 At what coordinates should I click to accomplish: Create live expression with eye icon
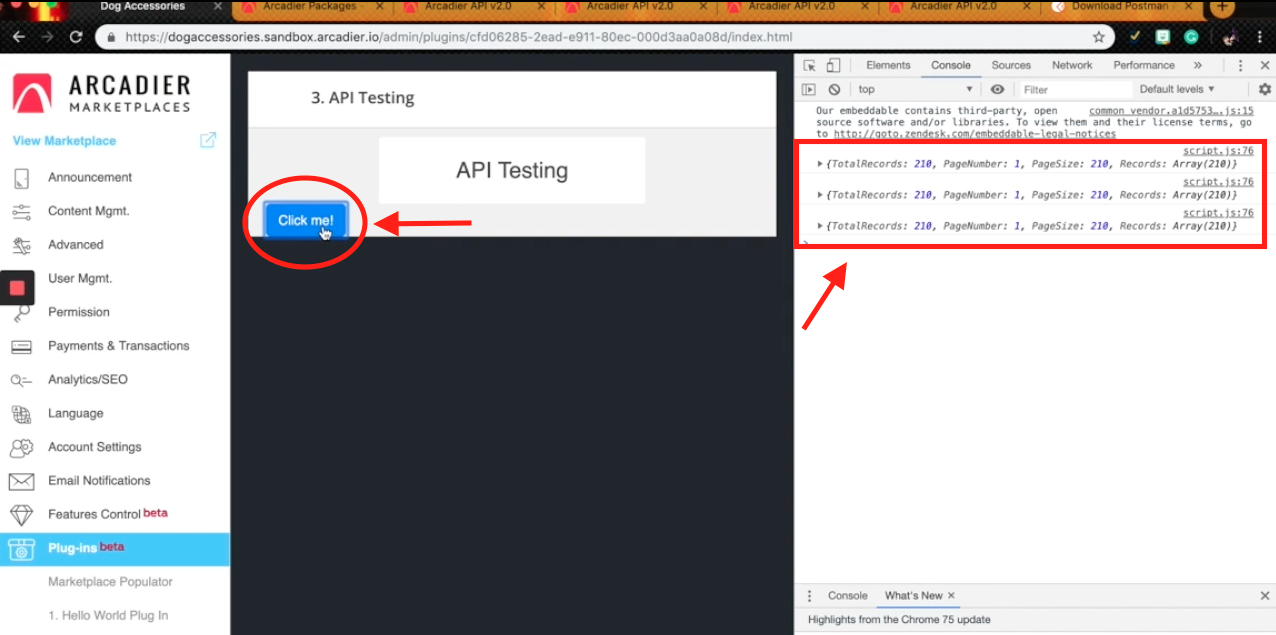click(x=997, y=89)
